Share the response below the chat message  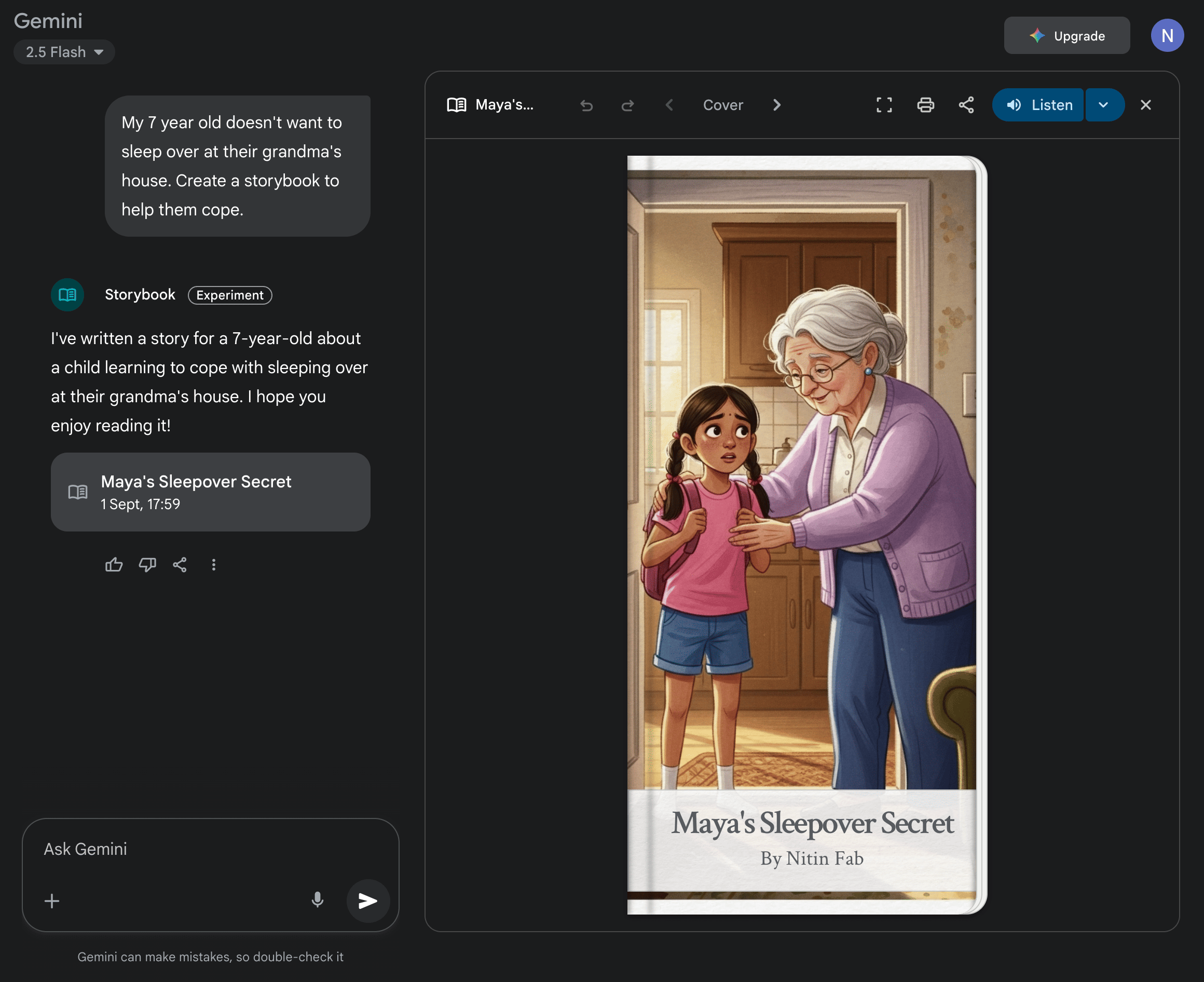(x=180, y=565)
